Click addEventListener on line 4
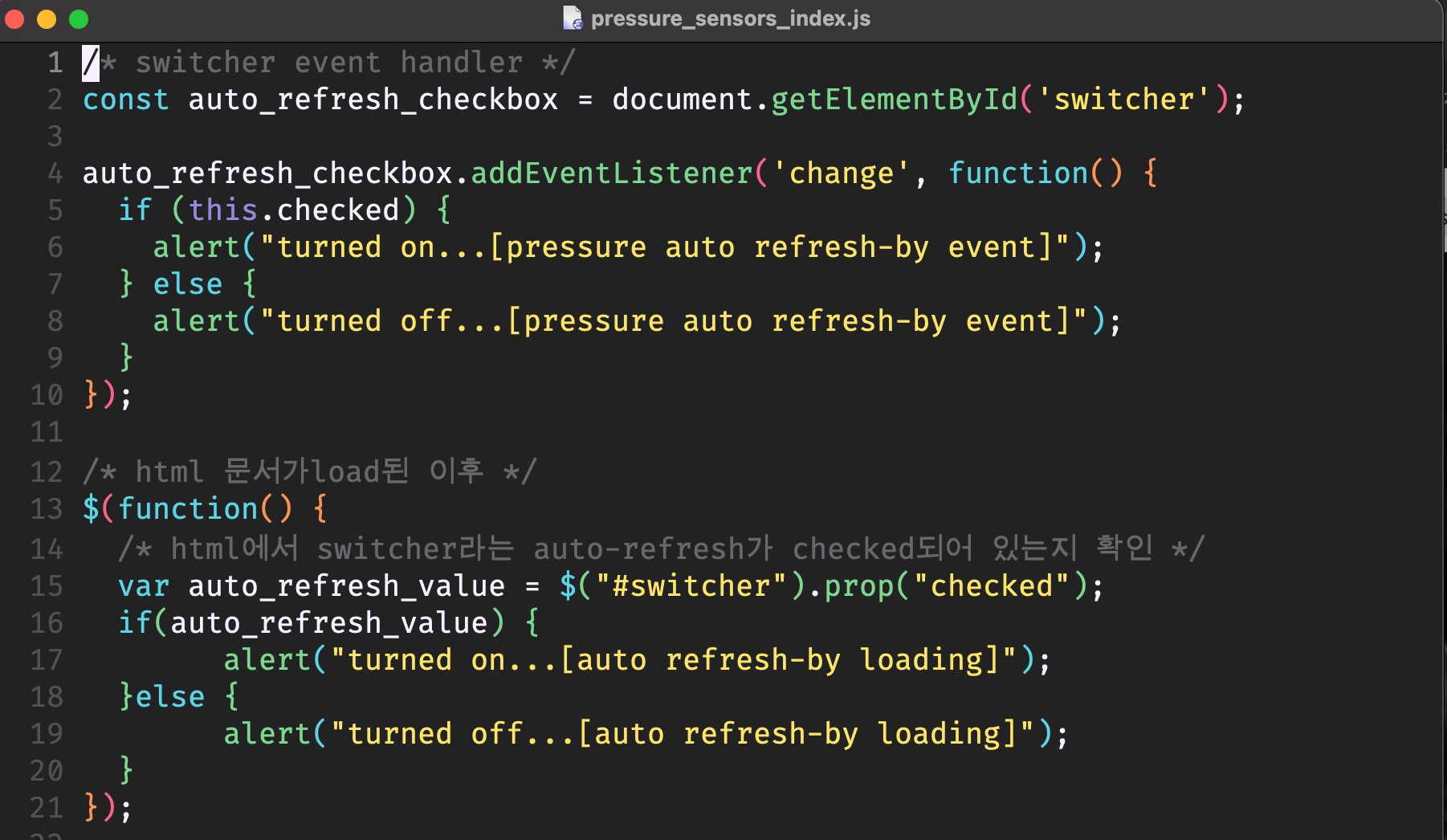The height and width of the screenshot is (840, 1447). tap(611, 173)
